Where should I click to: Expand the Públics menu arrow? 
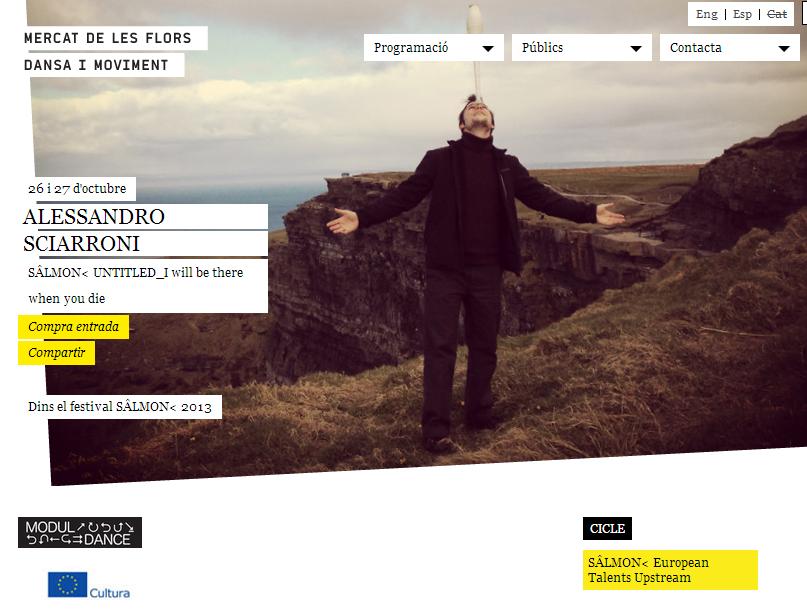[636, 48]
